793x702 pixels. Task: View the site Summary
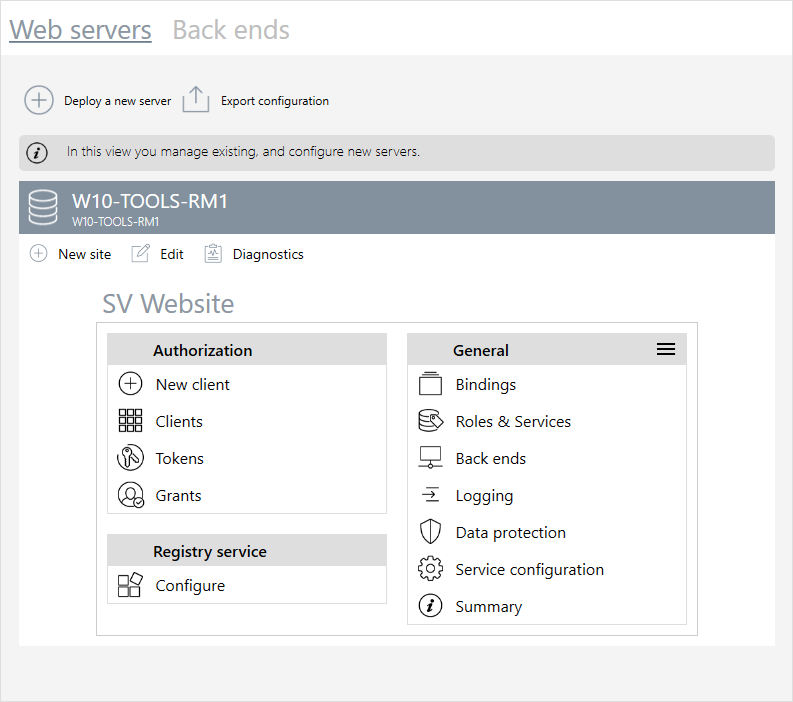(x=488, y=606)
